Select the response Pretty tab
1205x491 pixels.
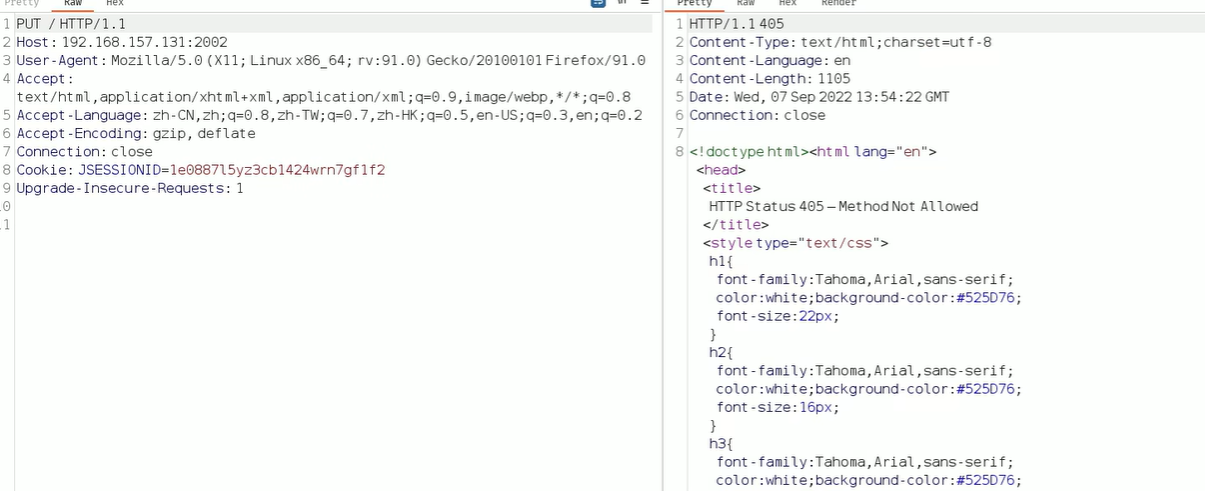[695, 3]
